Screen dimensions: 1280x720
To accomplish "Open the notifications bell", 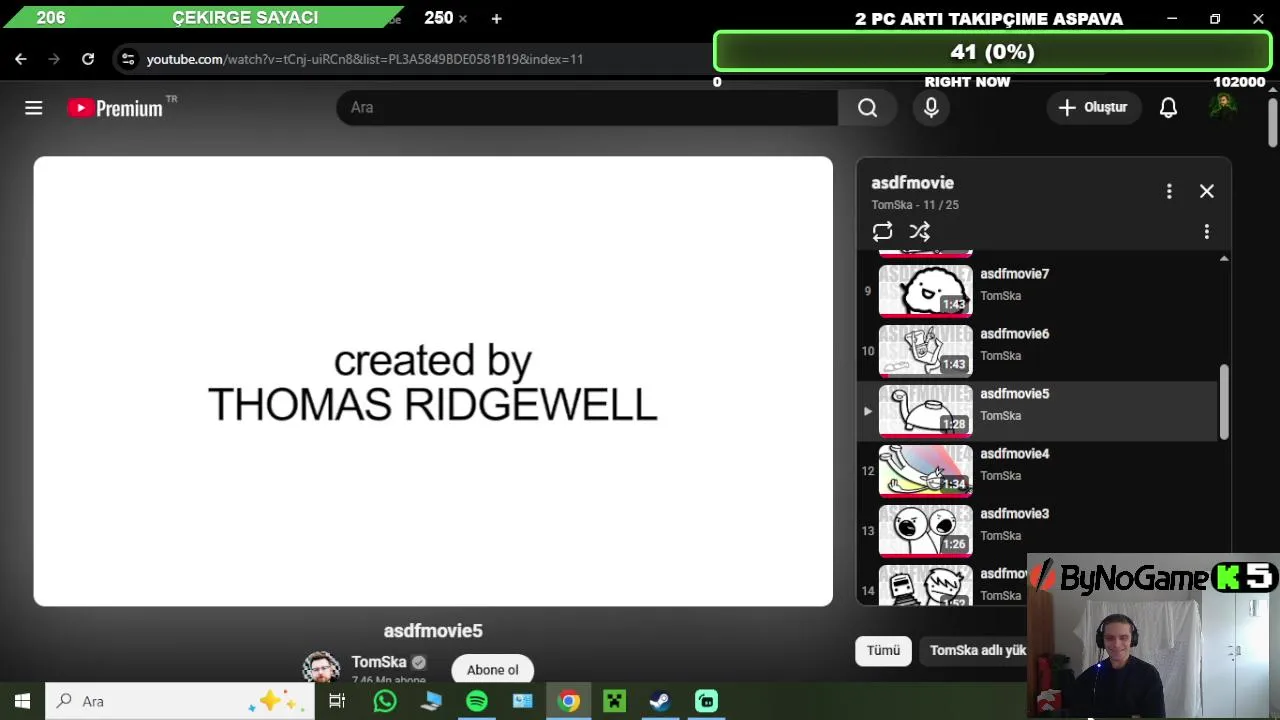I will 1168,108.
